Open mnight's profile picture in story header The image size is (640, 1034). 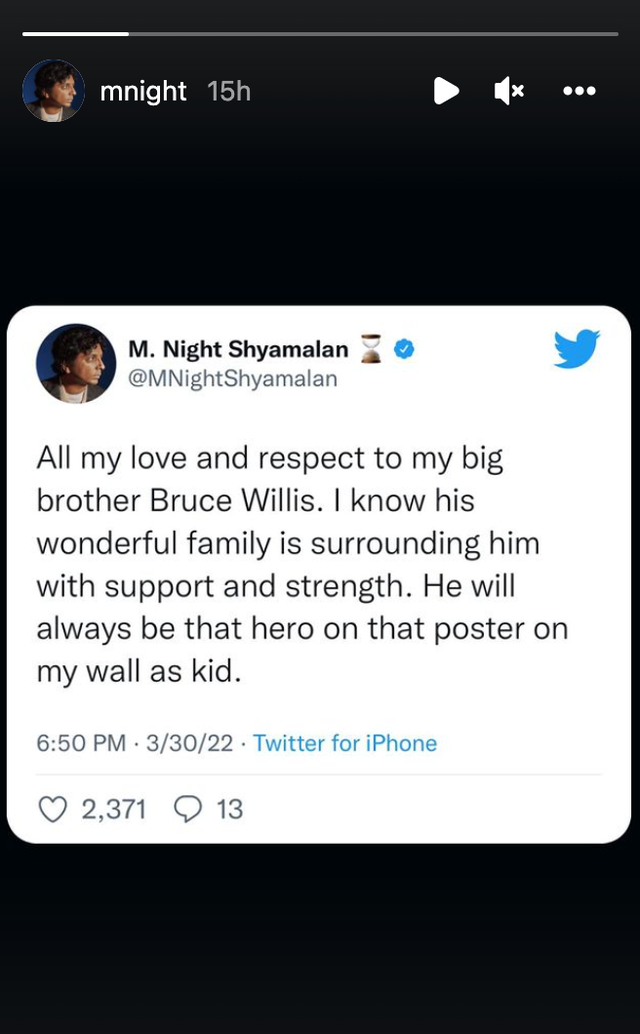(x=53, y=91)
